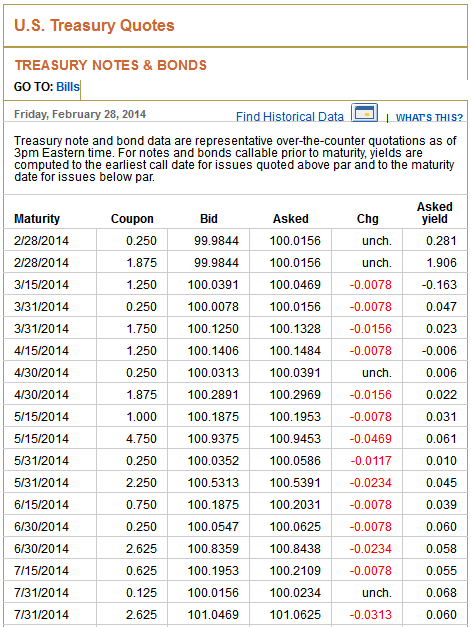Viewport: 471px width, 627px height.
Task: Select maturity cell 6/15/2014
Action: 42,505
